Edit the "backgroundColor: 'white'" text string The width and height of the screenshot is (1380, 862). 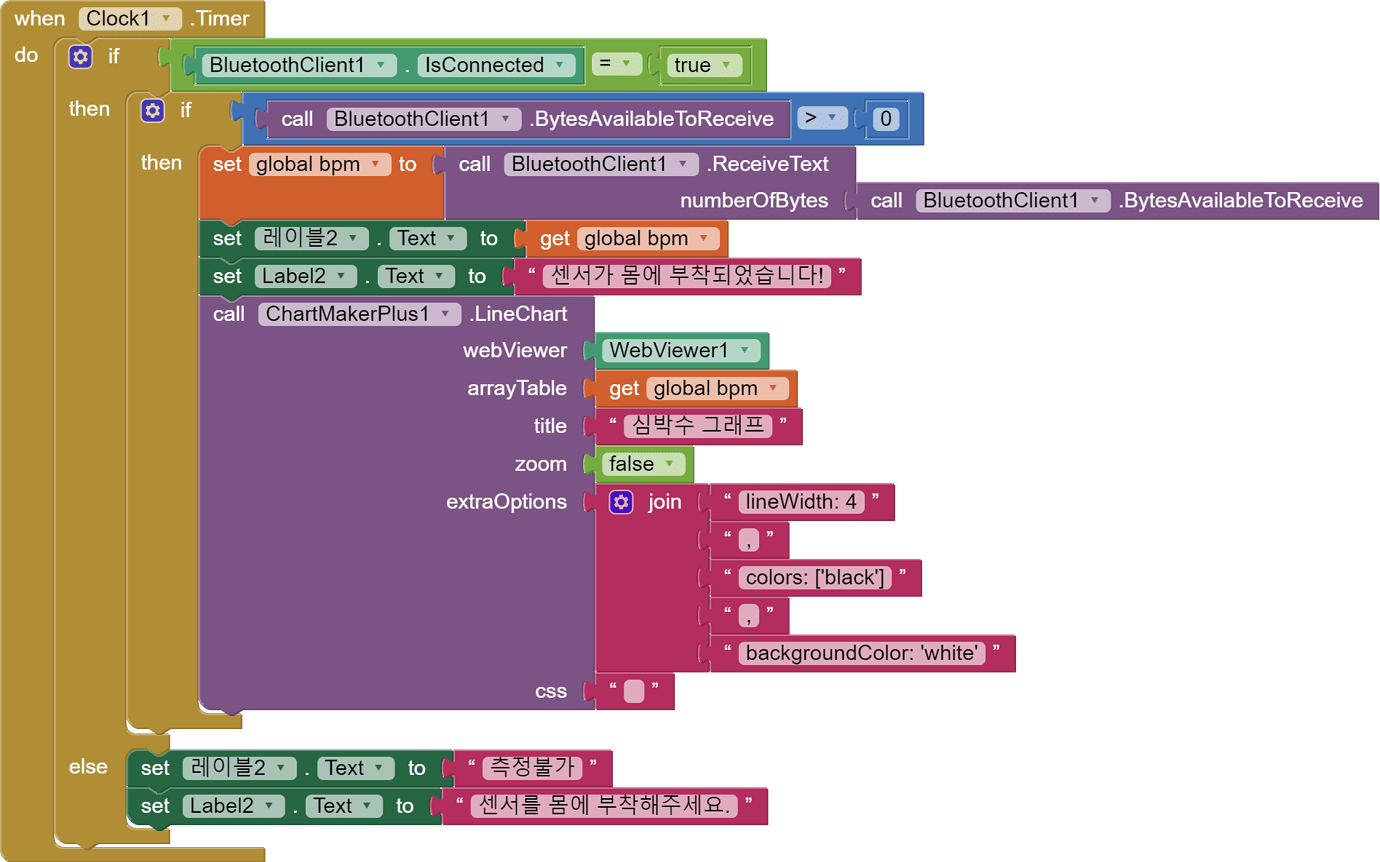pyautogui.click(x=861, y=654)
